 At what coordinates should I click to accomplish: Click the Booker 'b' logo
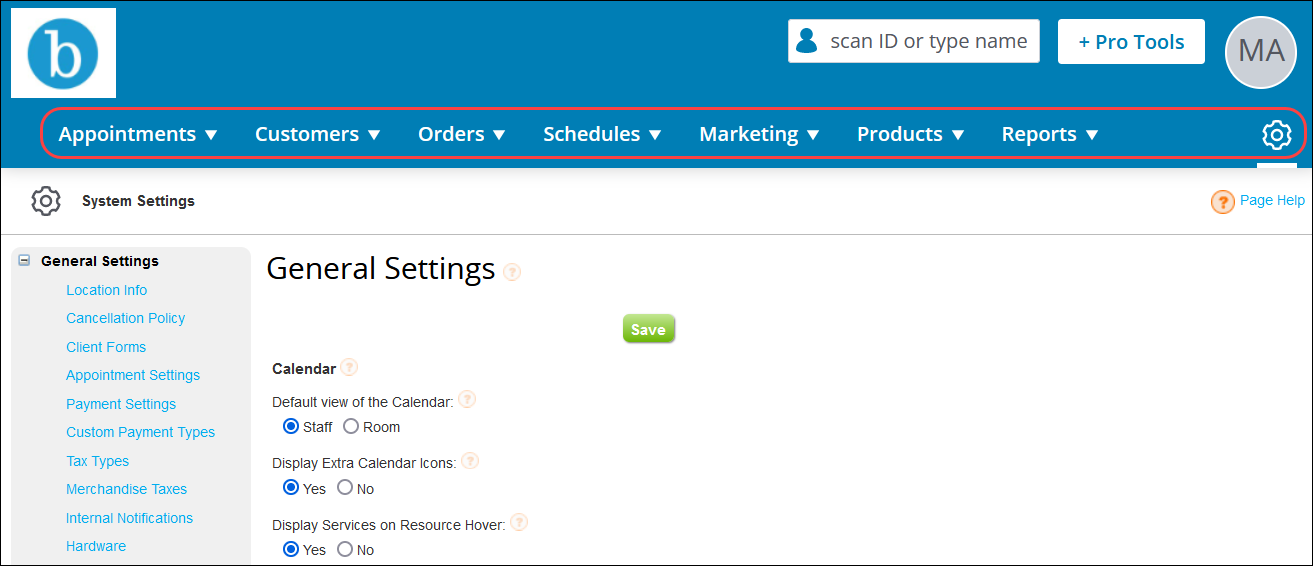point(63,53)
